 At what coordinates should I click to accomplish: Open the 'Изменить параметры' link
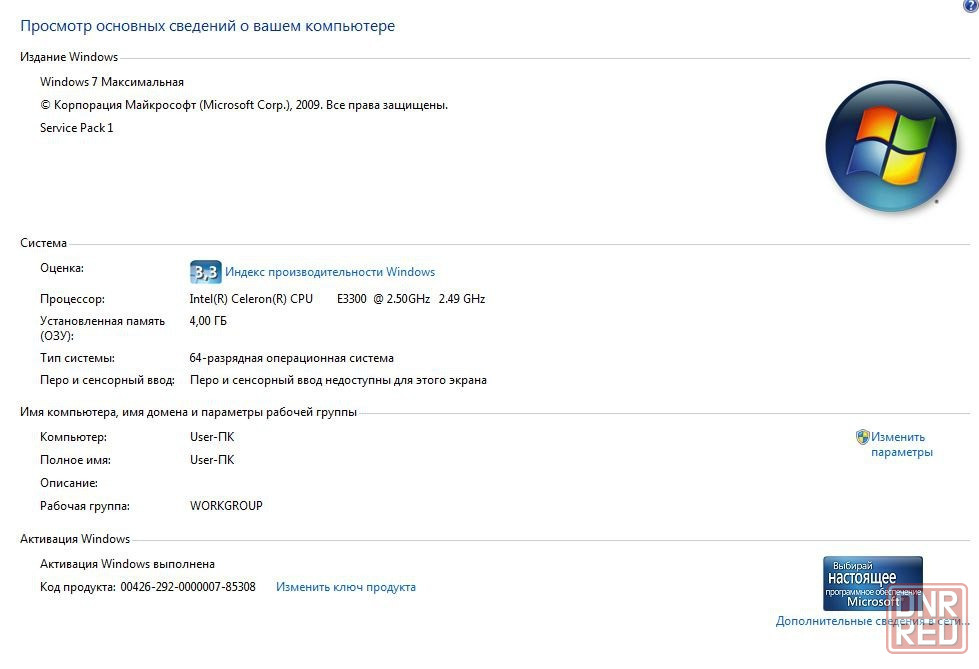coord(902,444)
